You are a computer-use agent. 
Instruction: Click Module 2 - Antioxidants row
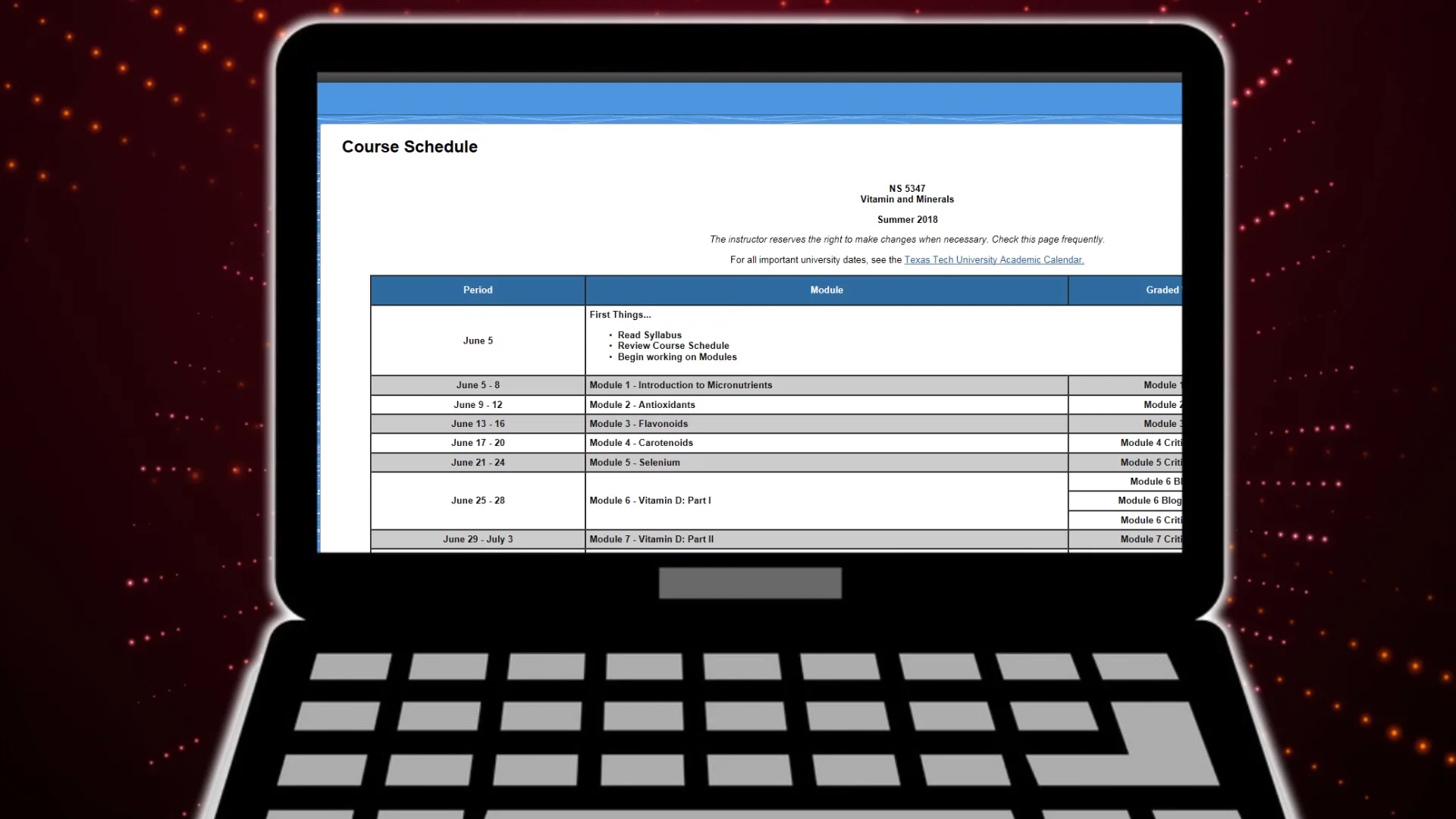point(642,405)
